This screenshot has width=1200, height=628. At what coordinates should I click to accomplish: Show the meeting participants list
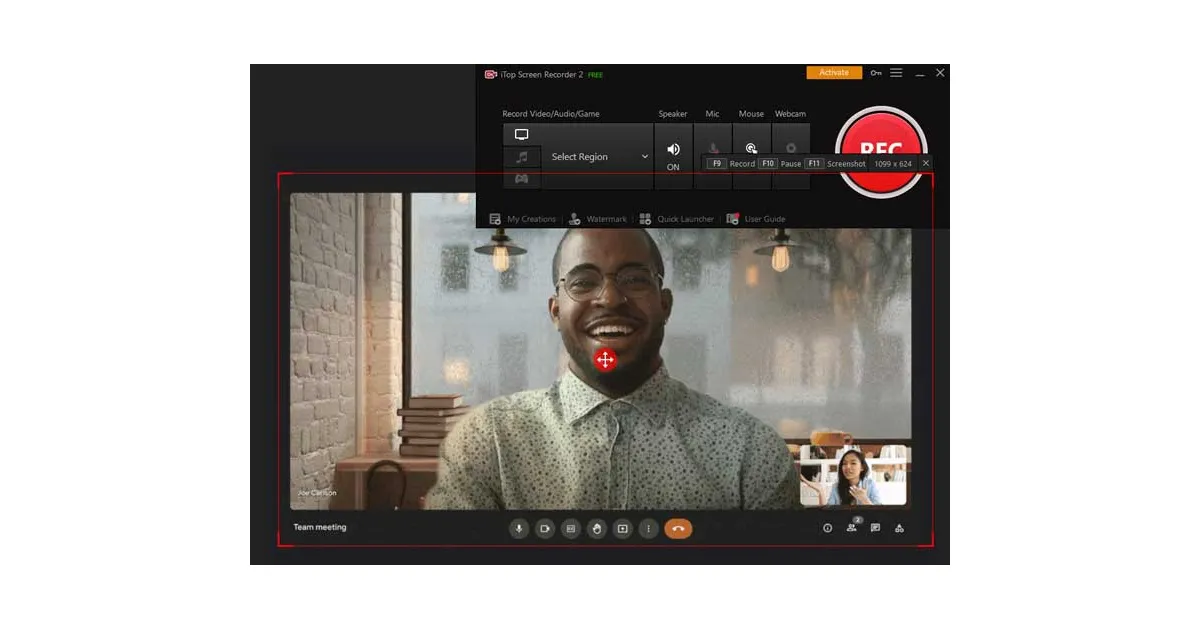851,528
